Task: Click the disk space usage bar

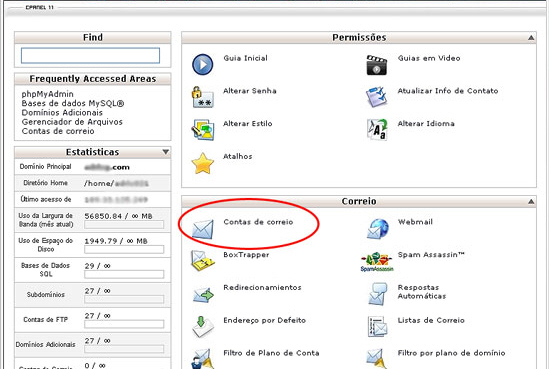Action: pyautogui.click(x=124, y=250)
